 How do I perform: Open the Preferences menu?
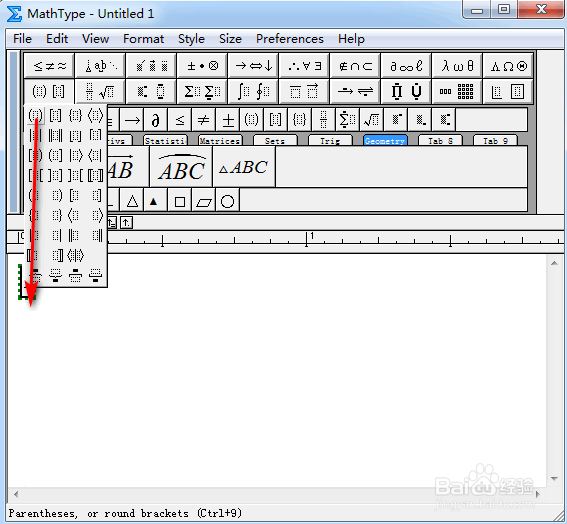point(290,39)
